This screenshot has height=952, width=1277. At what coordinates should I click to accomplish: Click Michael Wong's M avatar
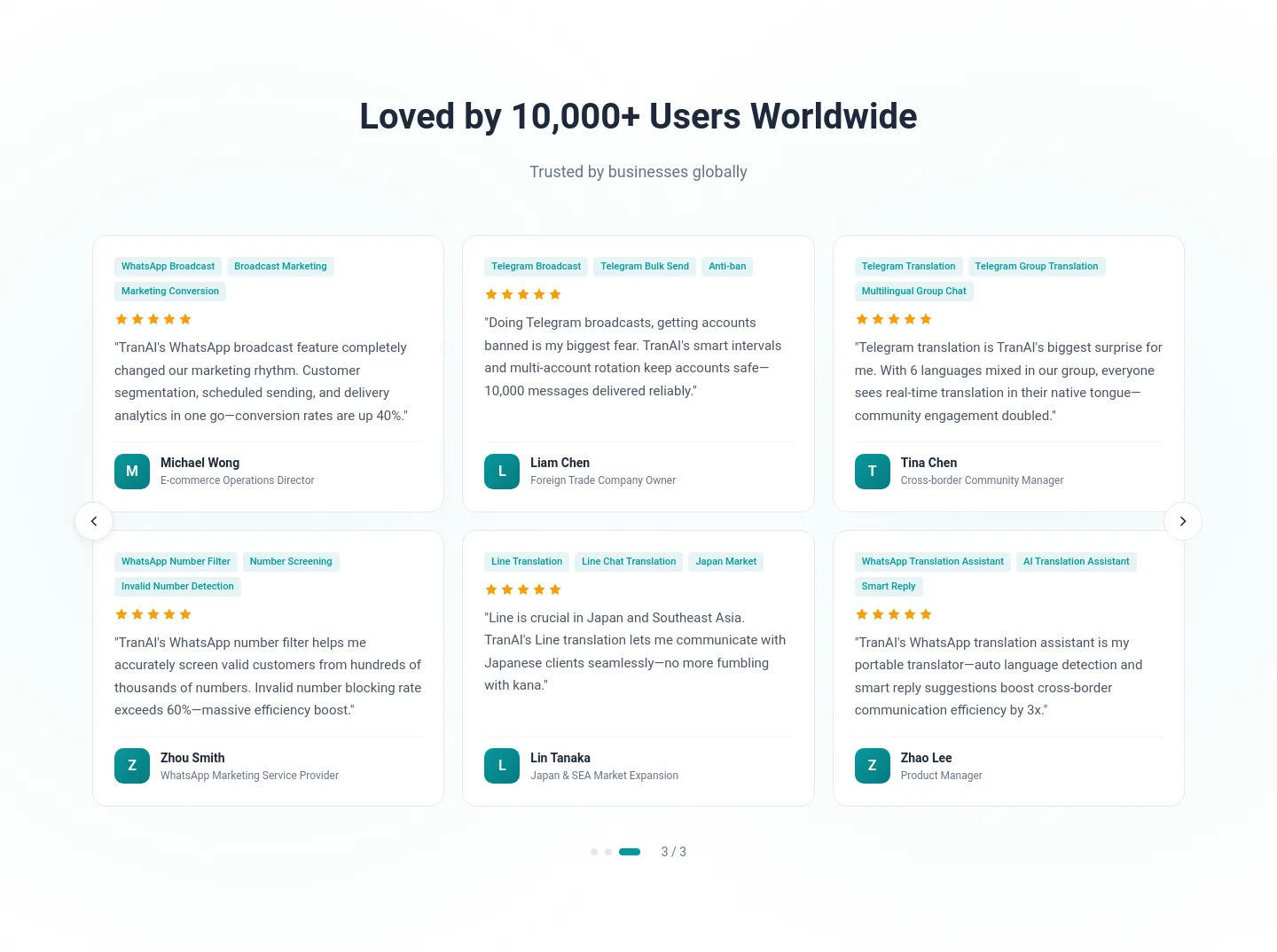(x=132, y=472)
